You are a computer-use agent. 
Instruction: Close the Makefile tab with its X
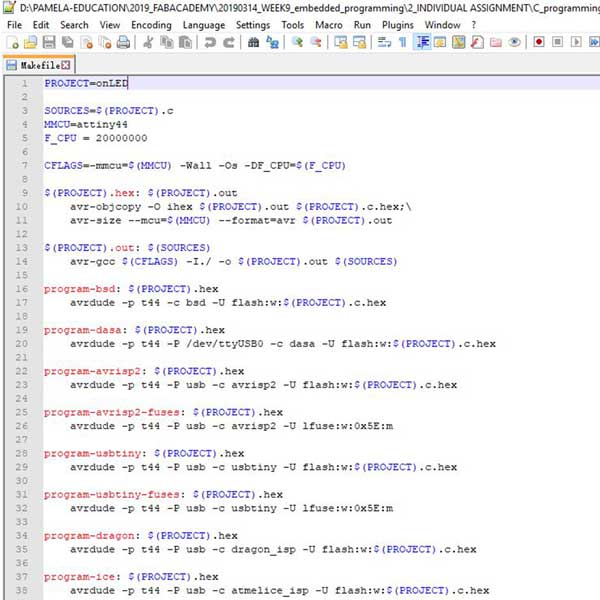click(66, 65)
